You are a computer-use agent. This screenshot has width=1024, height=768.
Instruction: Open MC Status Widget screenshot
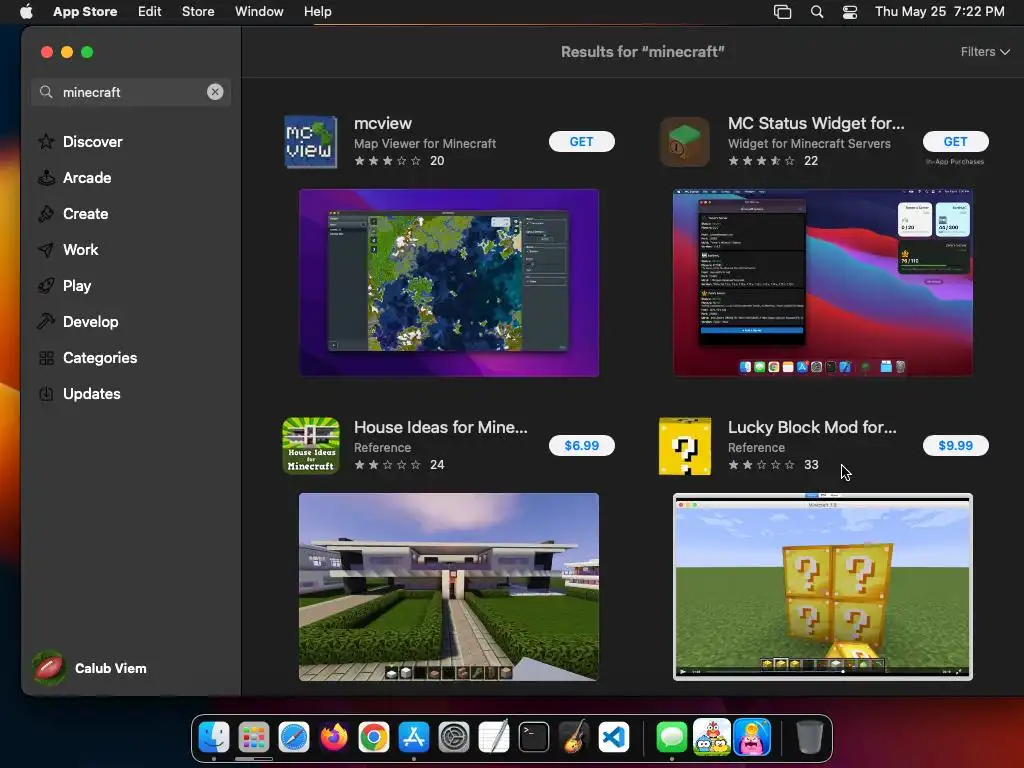pyautogui.click(x=823, y=283)
